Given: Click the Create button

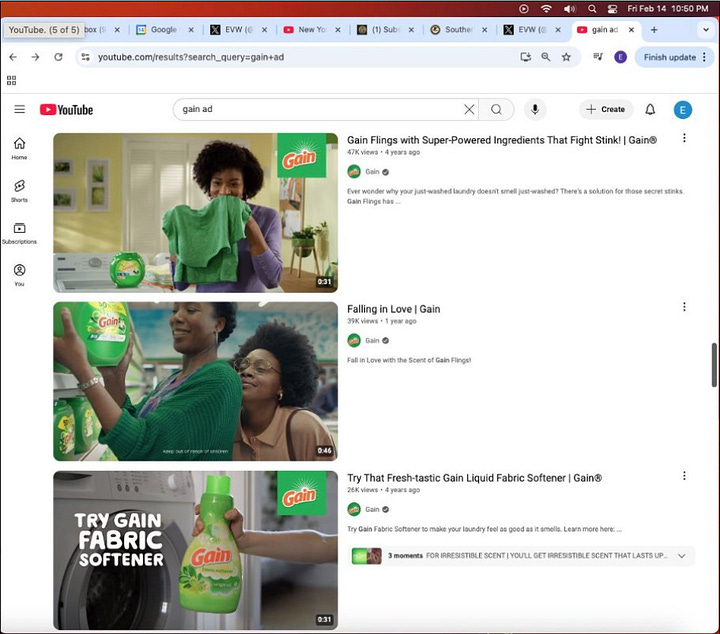Looking at the screenshot, I should [x=606, y=109].
